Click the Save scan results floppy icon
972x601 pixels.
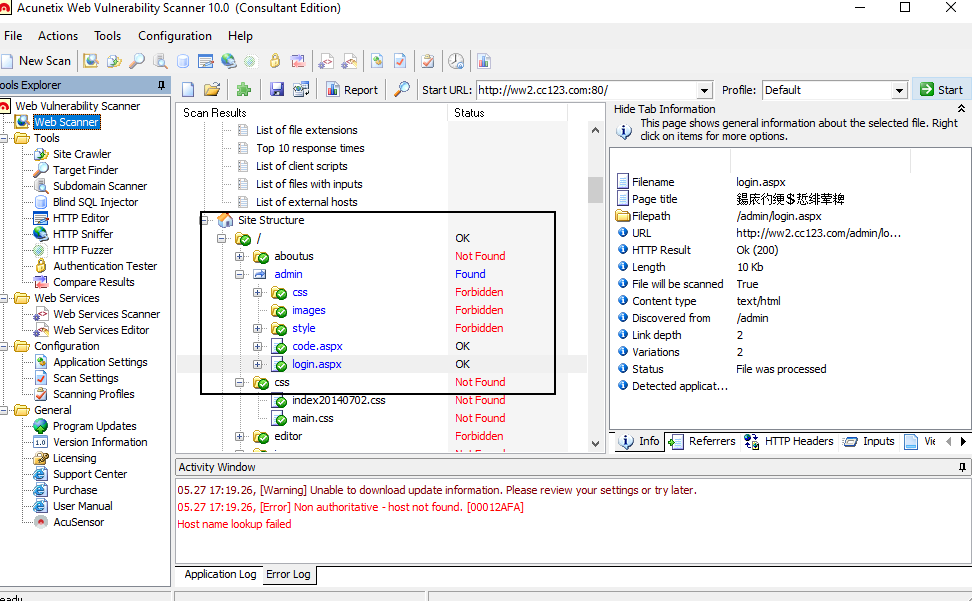pyautogui.click(x=276, y=89)
